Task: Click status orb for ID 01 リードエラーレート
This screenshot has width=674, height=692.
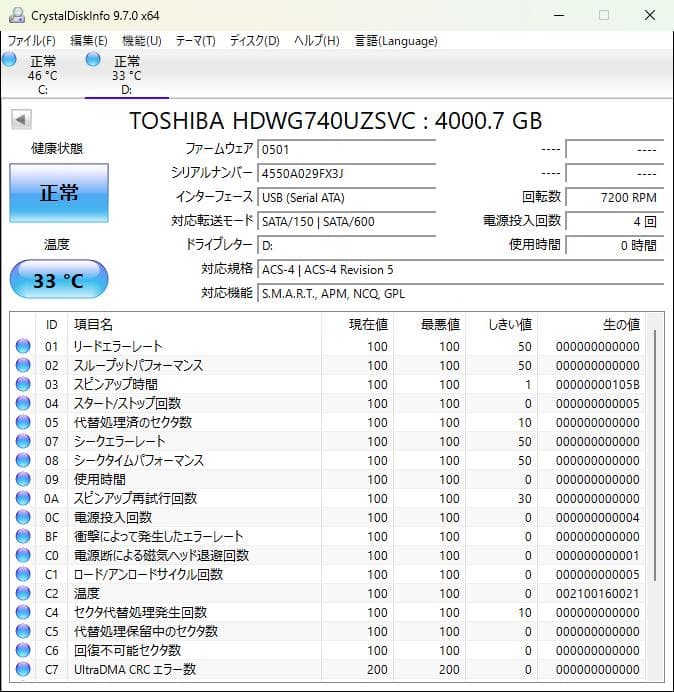Action: pos(23,346)
